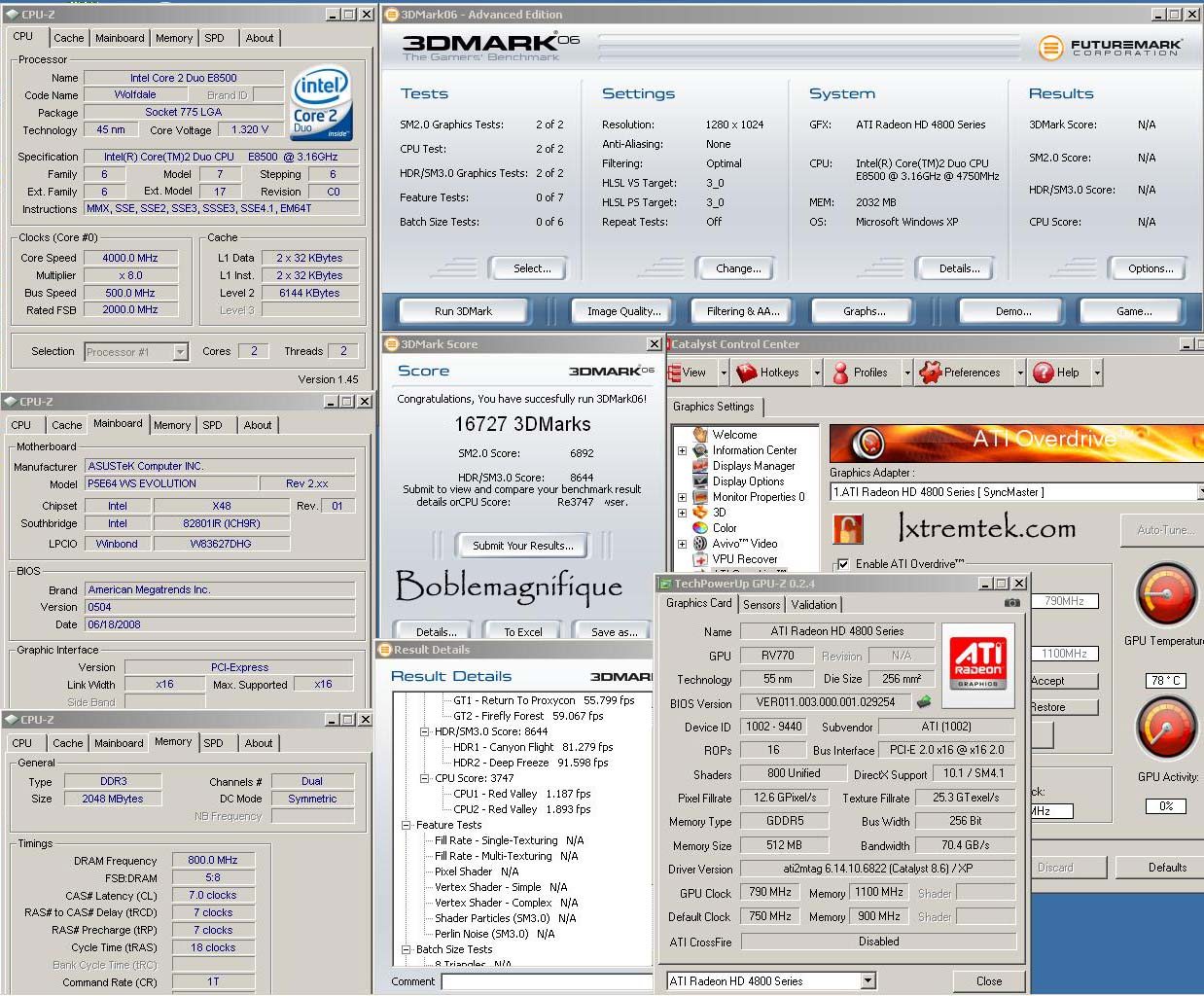Click Select under the Tests section
The width and height of the screenshot is (1204, 996).
tap(532, 268)
